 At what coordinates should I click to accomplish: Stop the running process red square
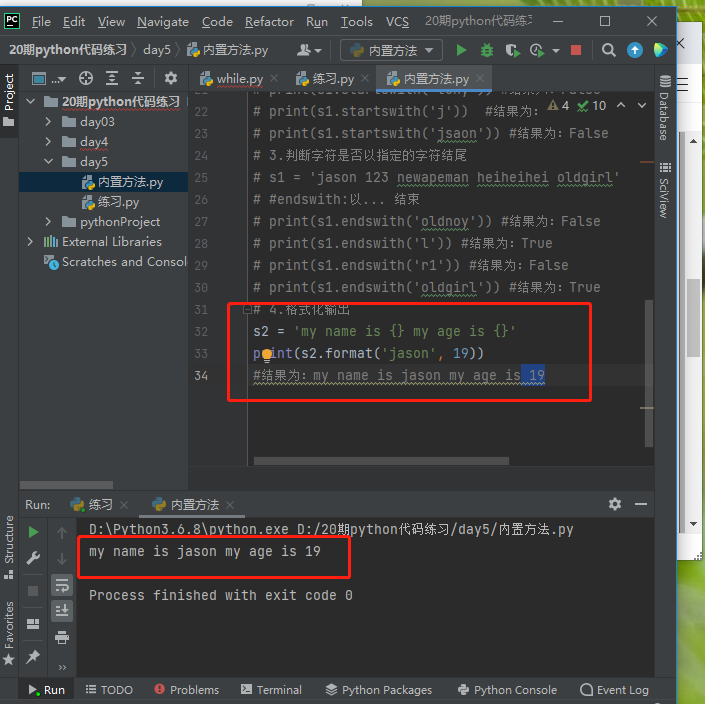point(576,50)
